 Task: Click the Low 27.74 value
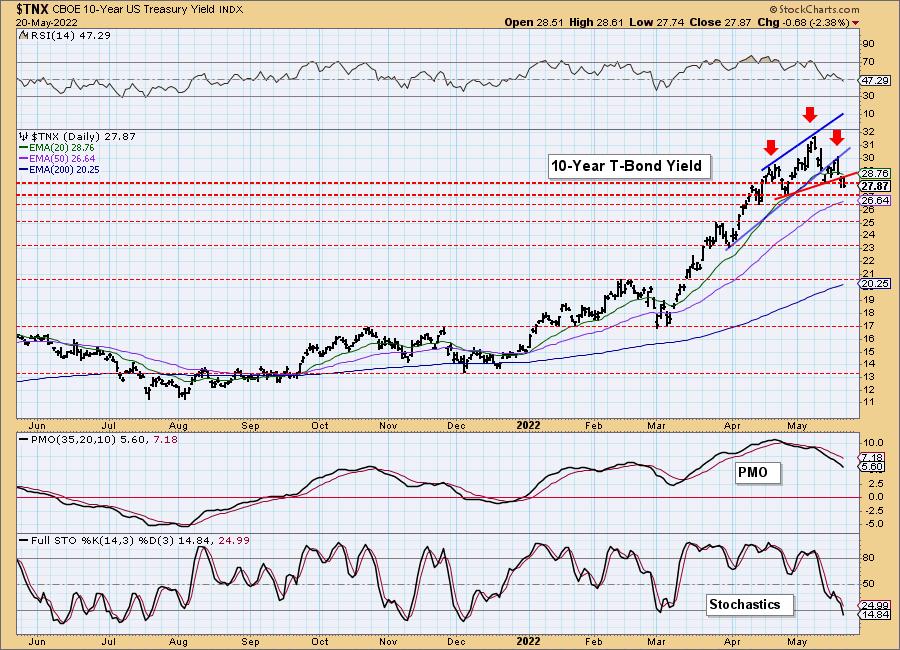click(656, 22)
